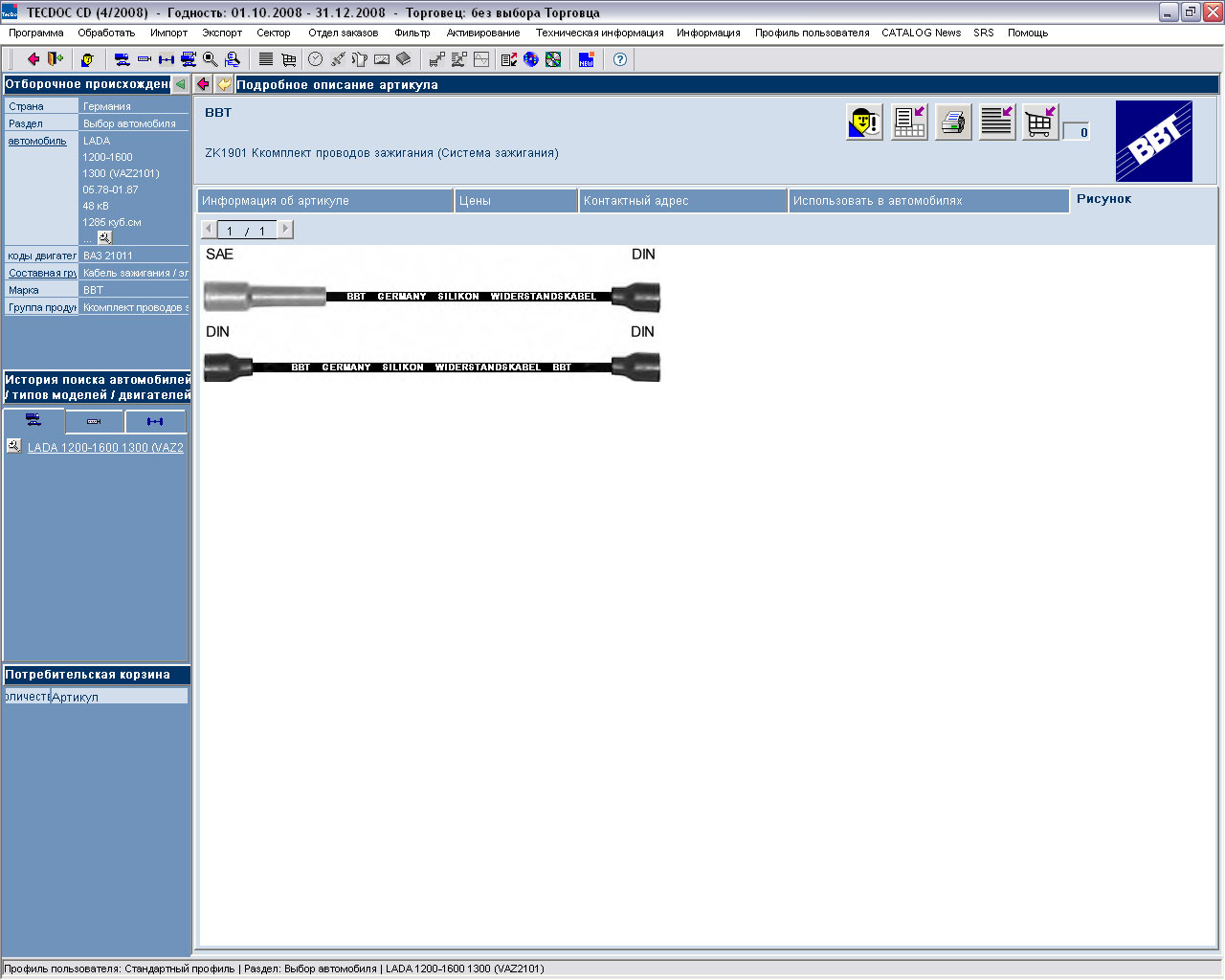Screen dimensions: 1225x980
Task: Open the 'Программа' menu
Action: point(36,33)
